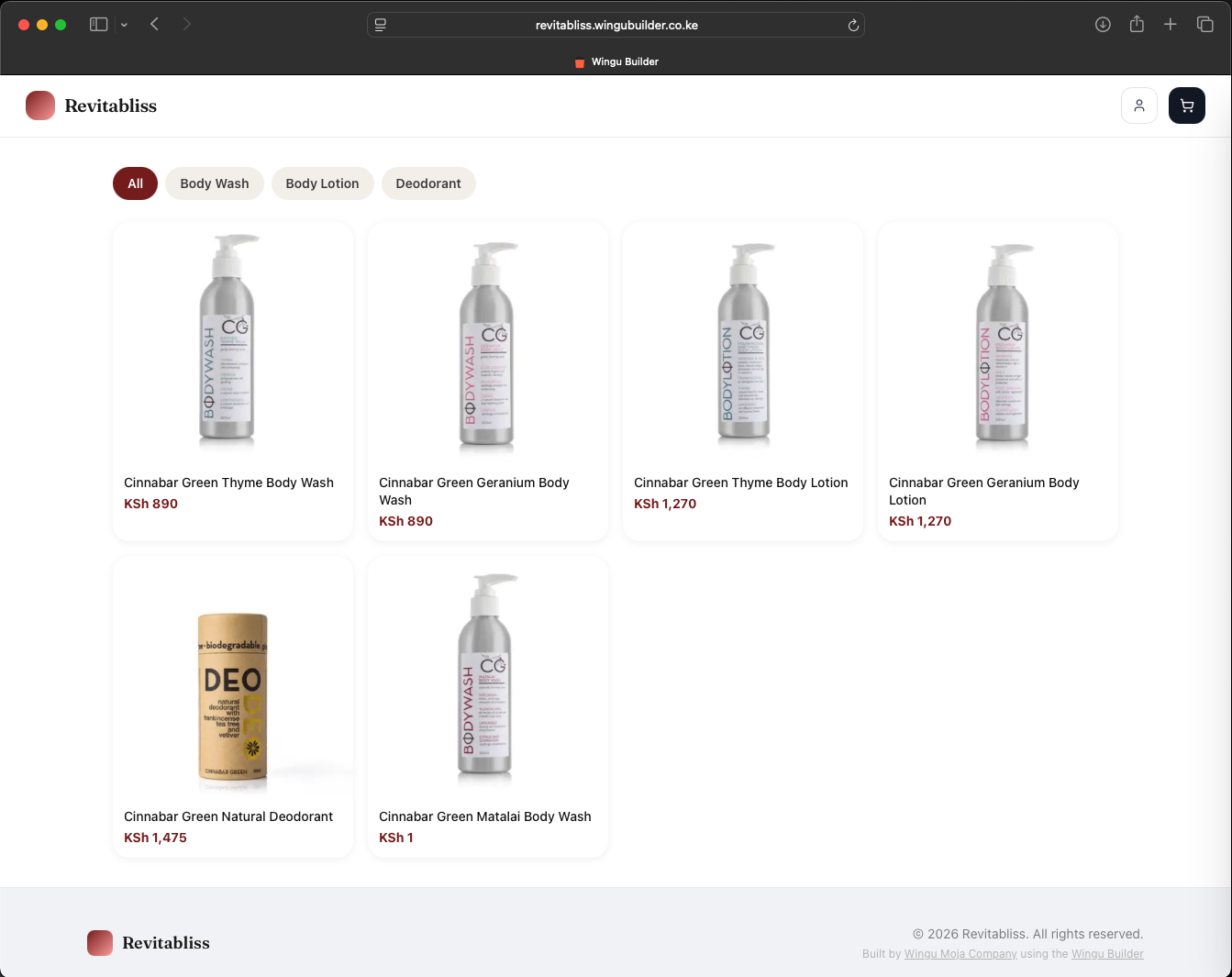Image resolution: width=1232 pixels, height=977 pixels.
Task: Click Cinnabar Green Natural Deodorant title
Action: (x=228, y=816)
